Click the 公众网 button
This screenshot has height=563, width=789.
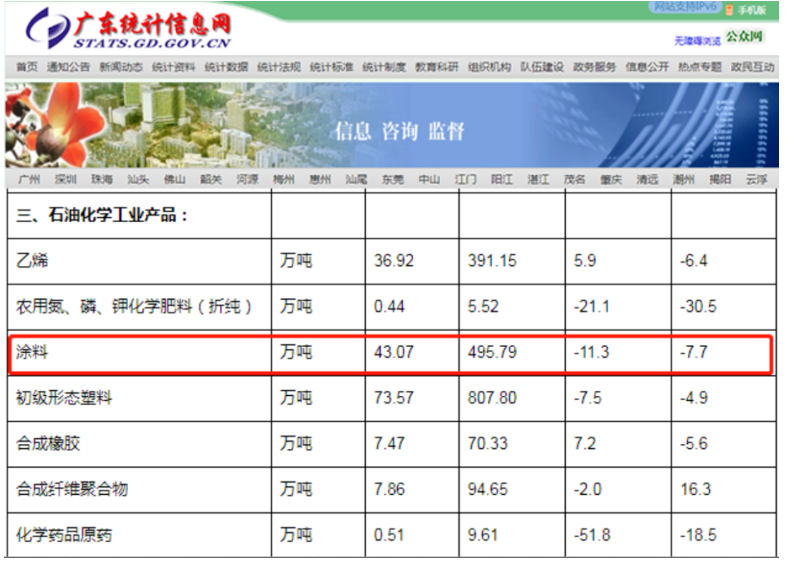[744, 36]
